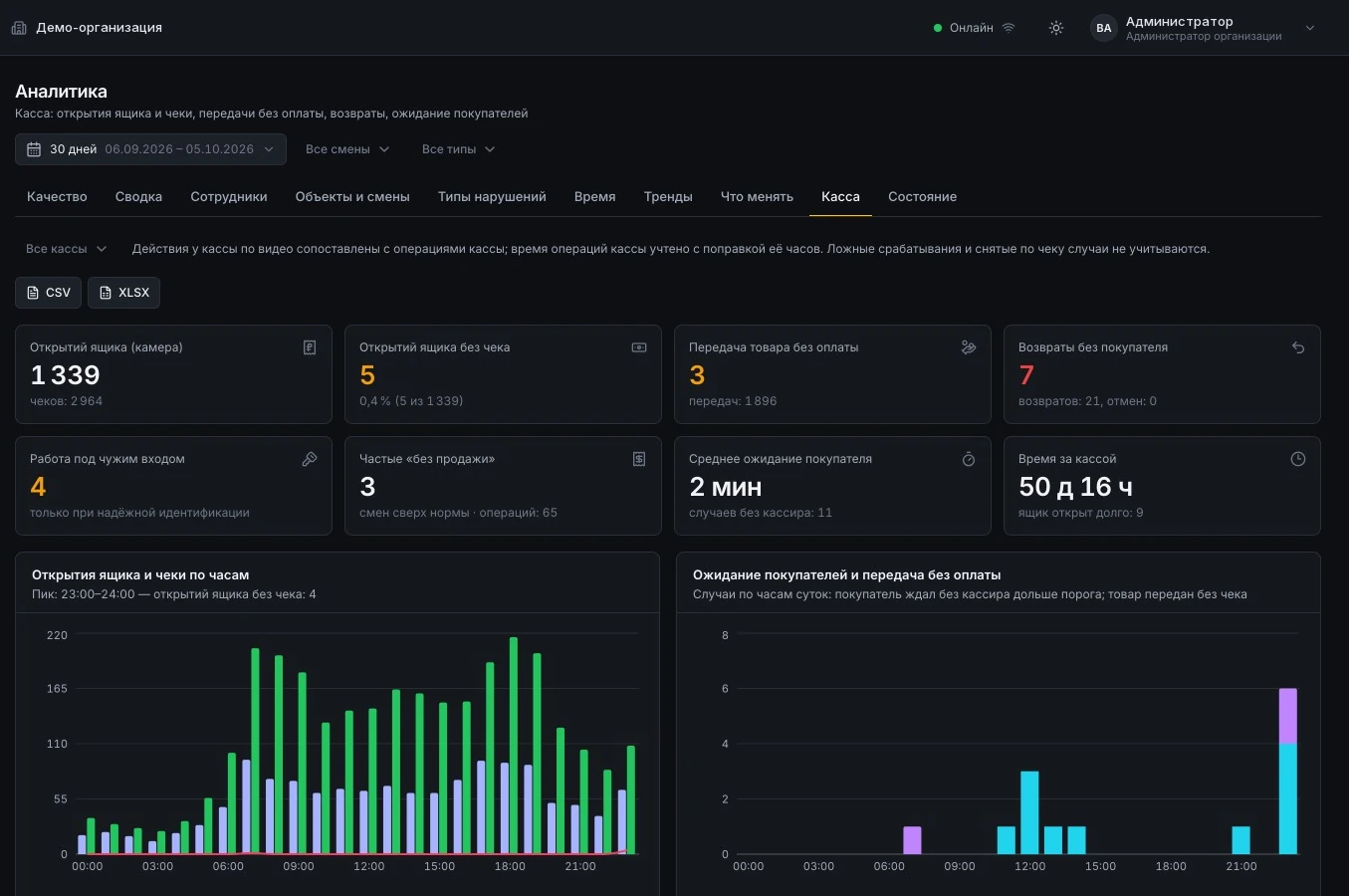This screenshot has height=896, width=1349.
Task: Click the red value «7» under Возвраты без покупателя
Action: [x=1026, y=375]
